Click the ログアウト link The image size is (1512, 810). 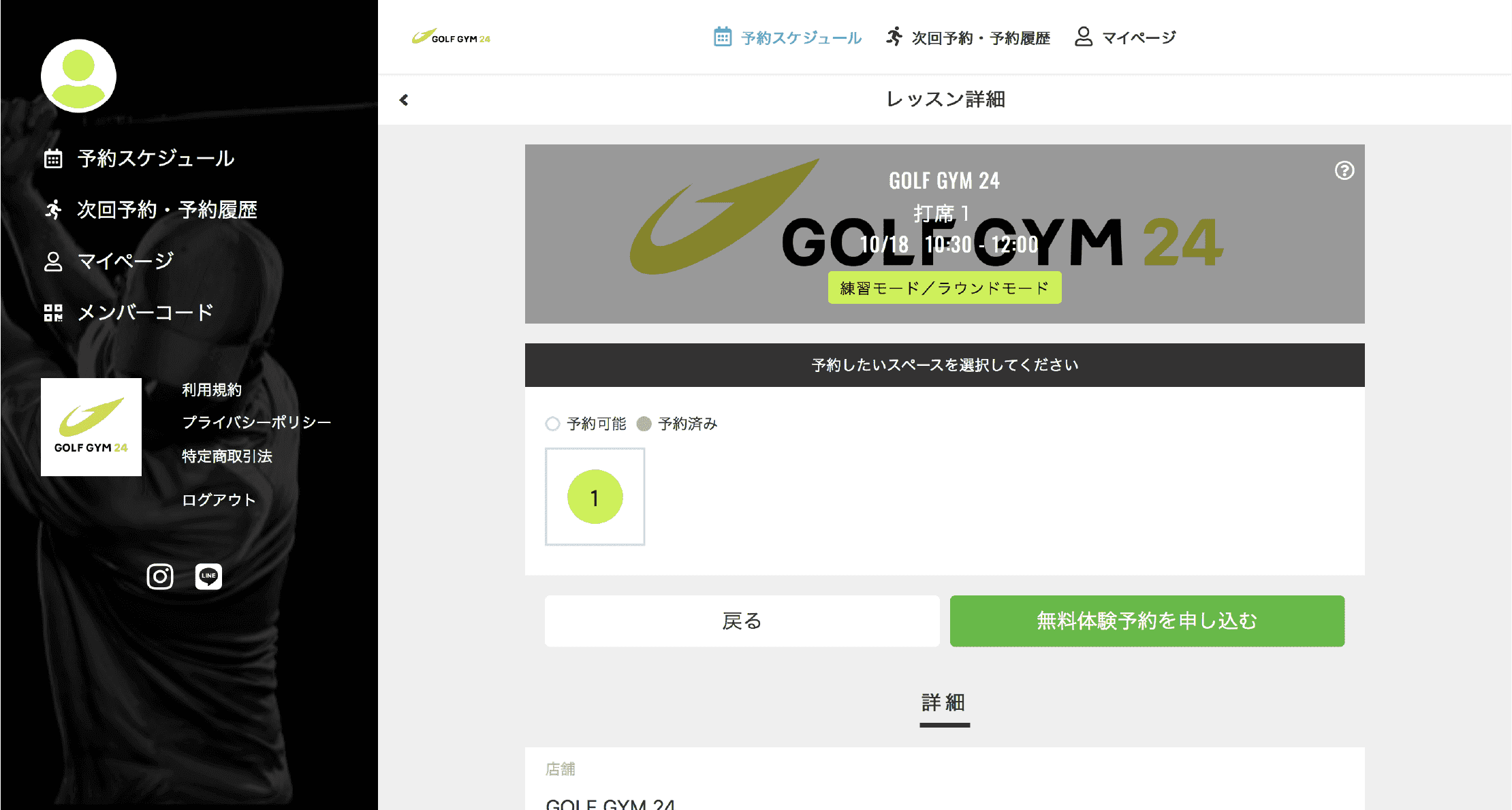point(219,500)
